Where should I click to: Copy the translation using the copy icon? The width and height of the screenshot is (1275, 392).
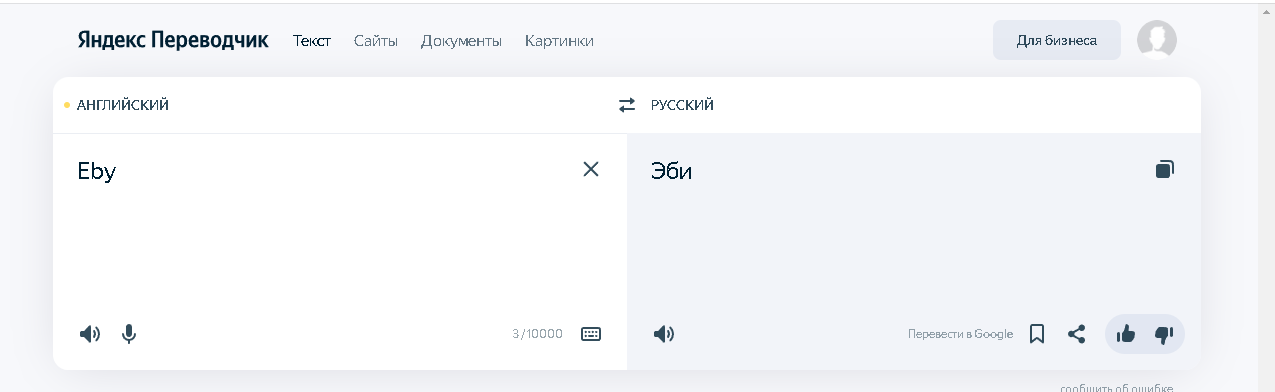click(1164, 169)
